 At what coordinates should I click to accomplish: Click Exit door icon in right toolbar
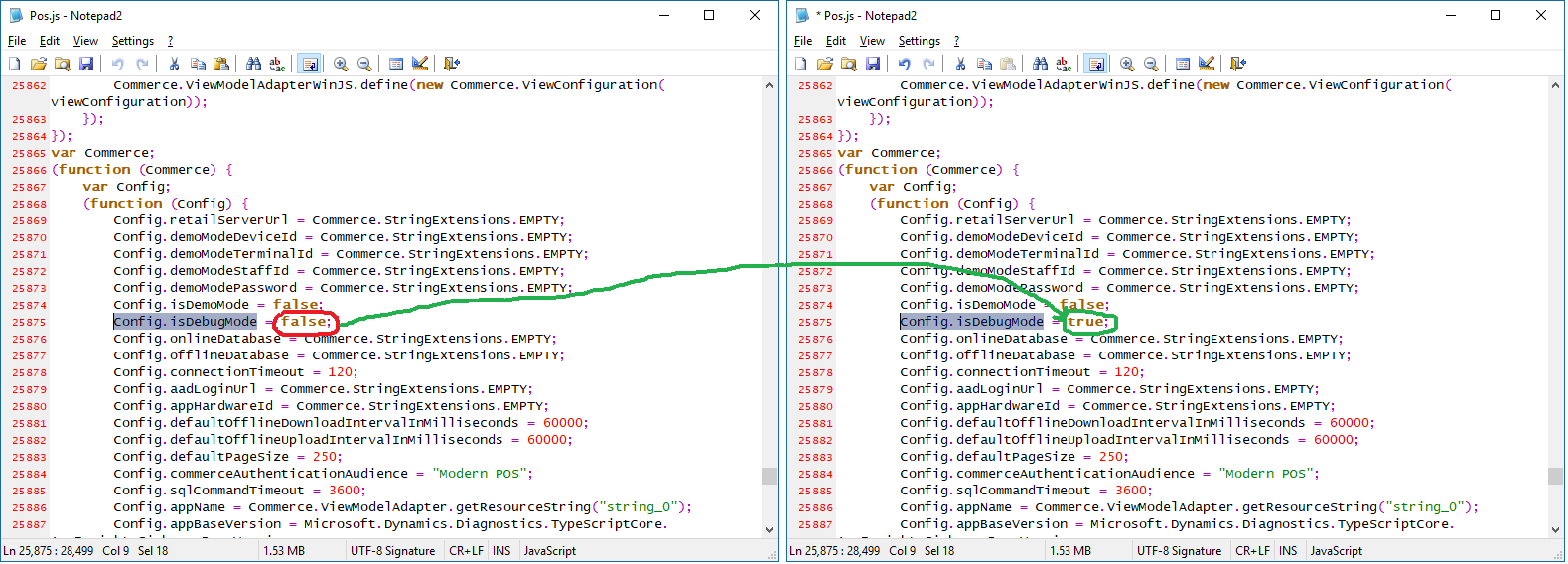coord(1238,64)
